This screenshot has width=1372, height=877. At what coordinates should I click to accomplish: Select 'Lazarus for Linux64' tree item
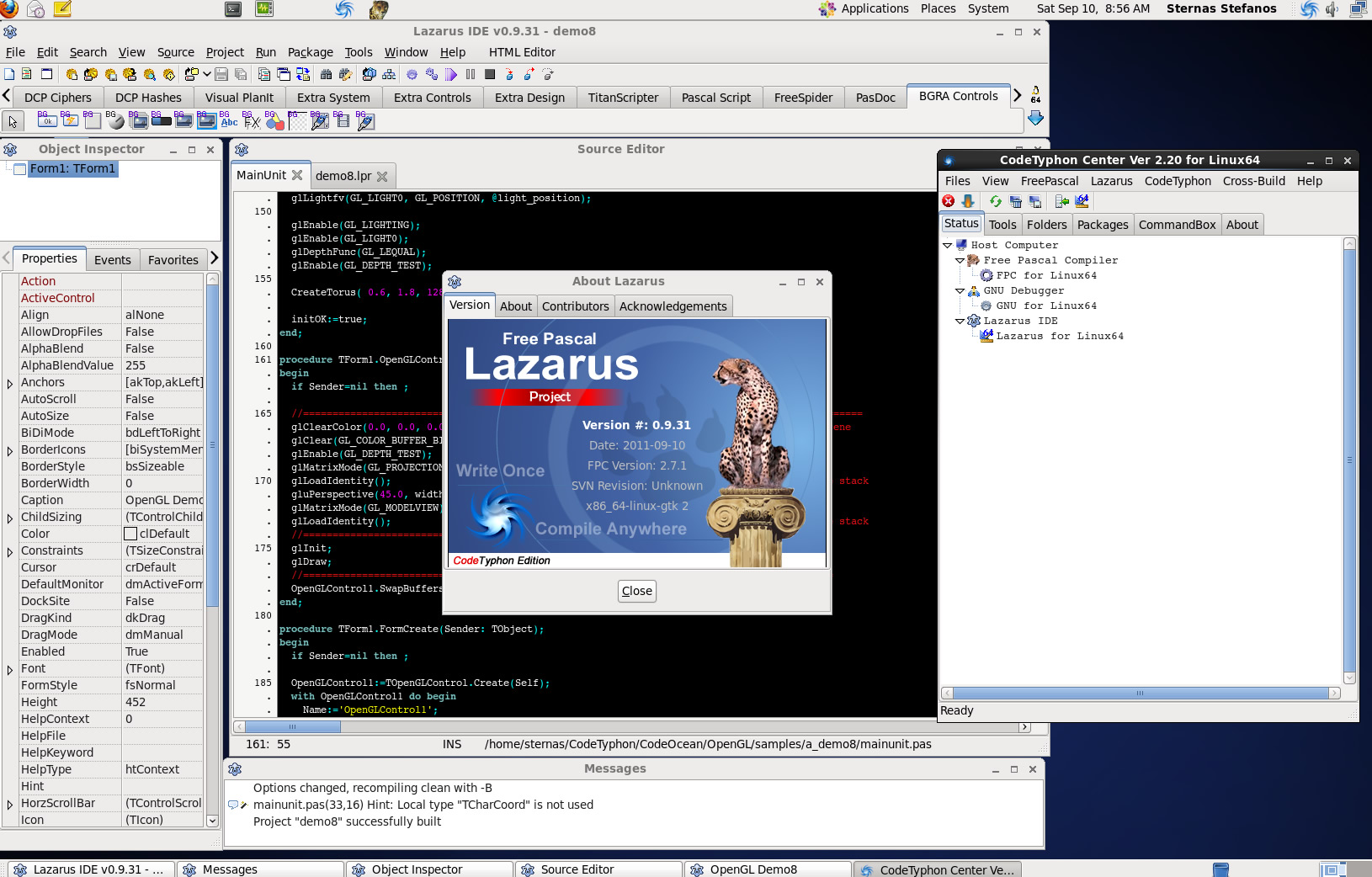tap(1060, 336)
